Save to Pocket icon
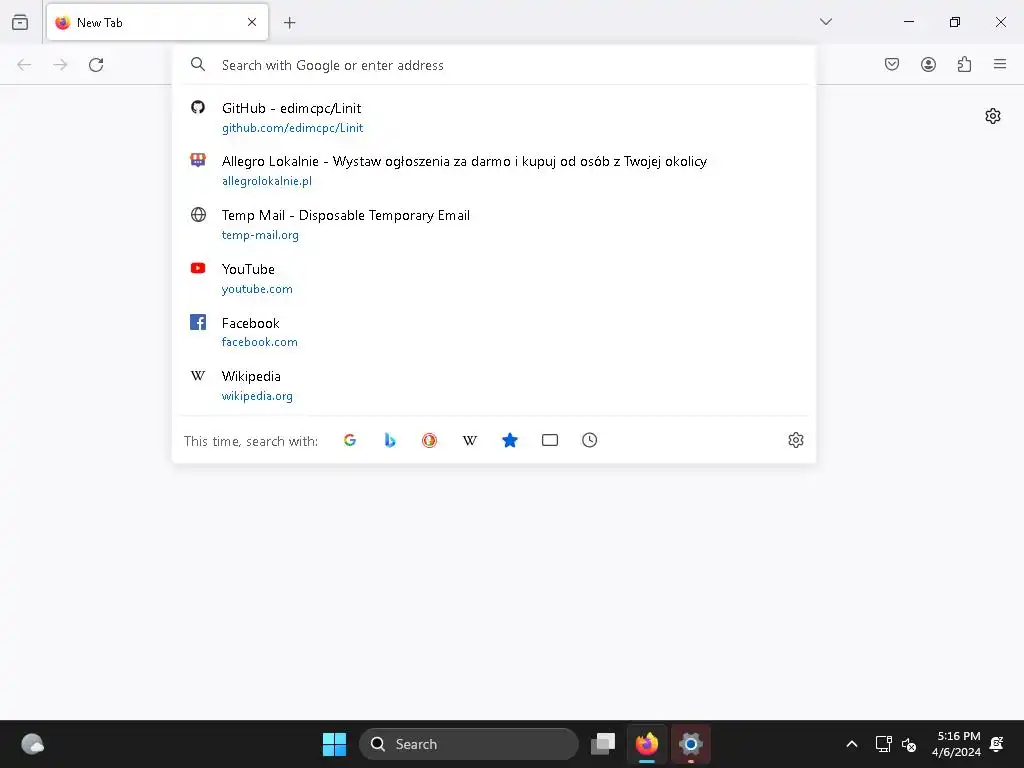 891,64
